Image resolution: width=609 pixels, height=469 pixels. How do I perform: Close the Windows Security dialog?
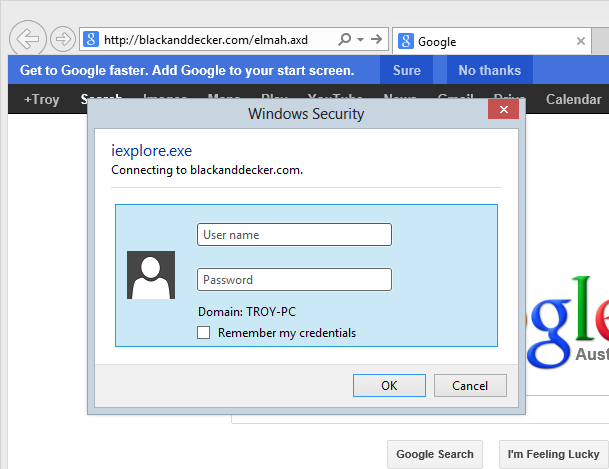click(x=503, y=109)
